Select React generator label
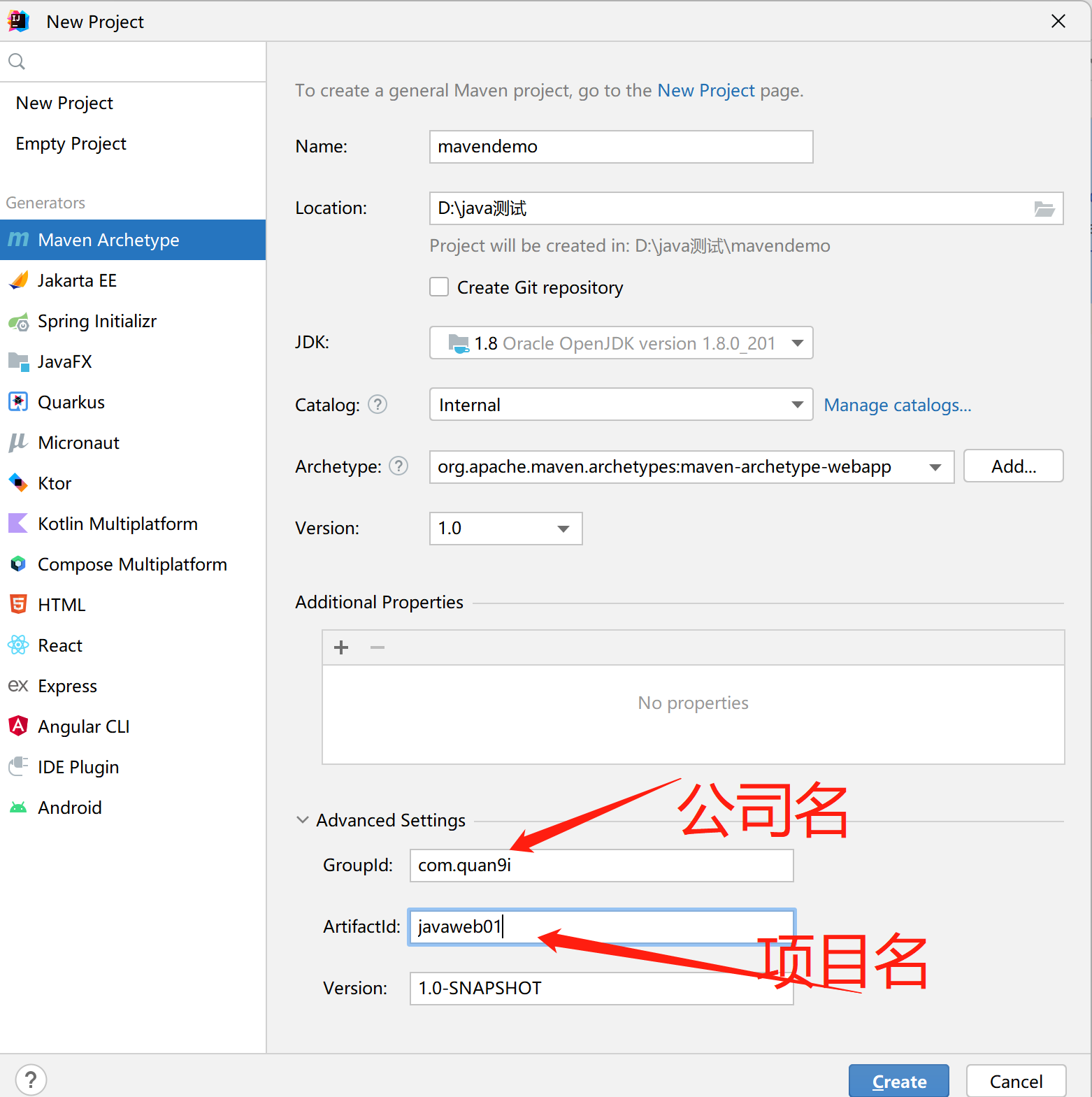This screenshot has width=1092, height=1097. 60,645
